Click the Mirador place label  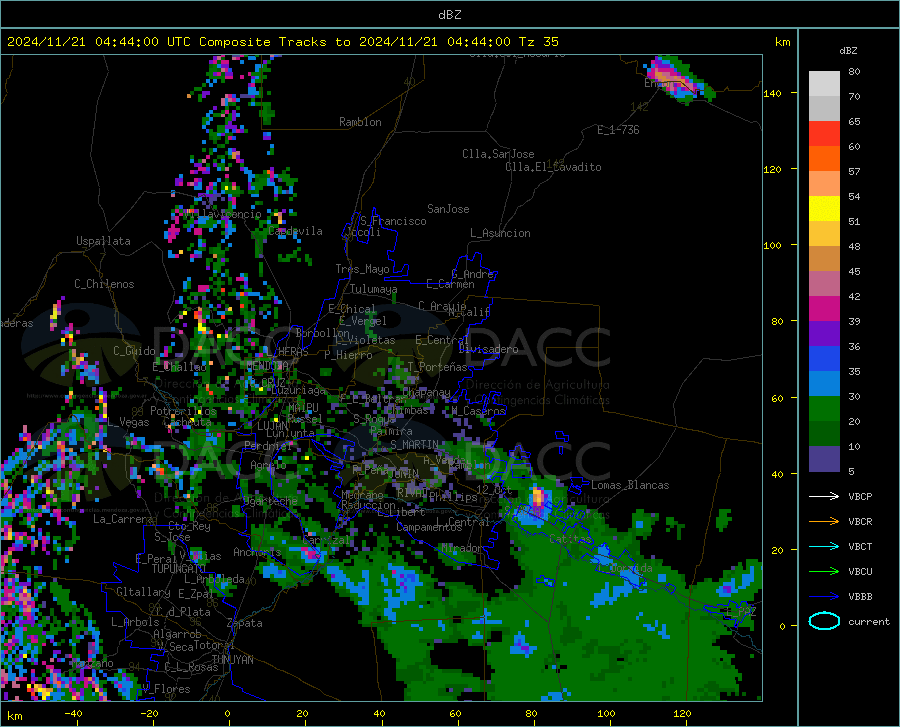click(x=463, y=548)
